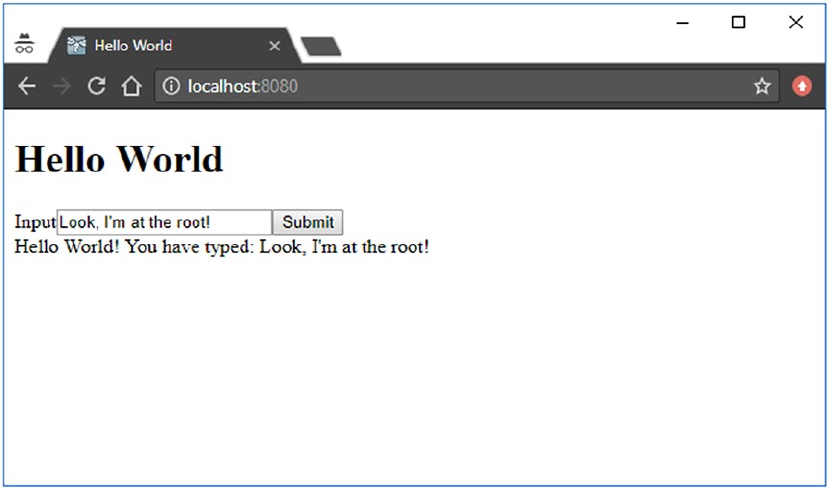
Task: Close the Hello World tab
Action: [x=274, y=46]
